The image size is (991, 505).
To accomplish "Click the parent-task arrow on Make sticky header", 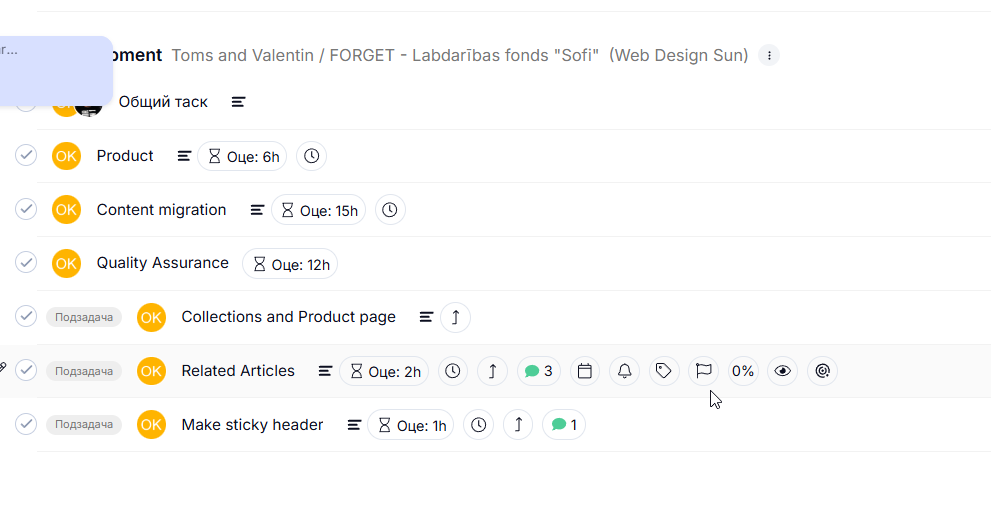I will [x=517, y=425].
